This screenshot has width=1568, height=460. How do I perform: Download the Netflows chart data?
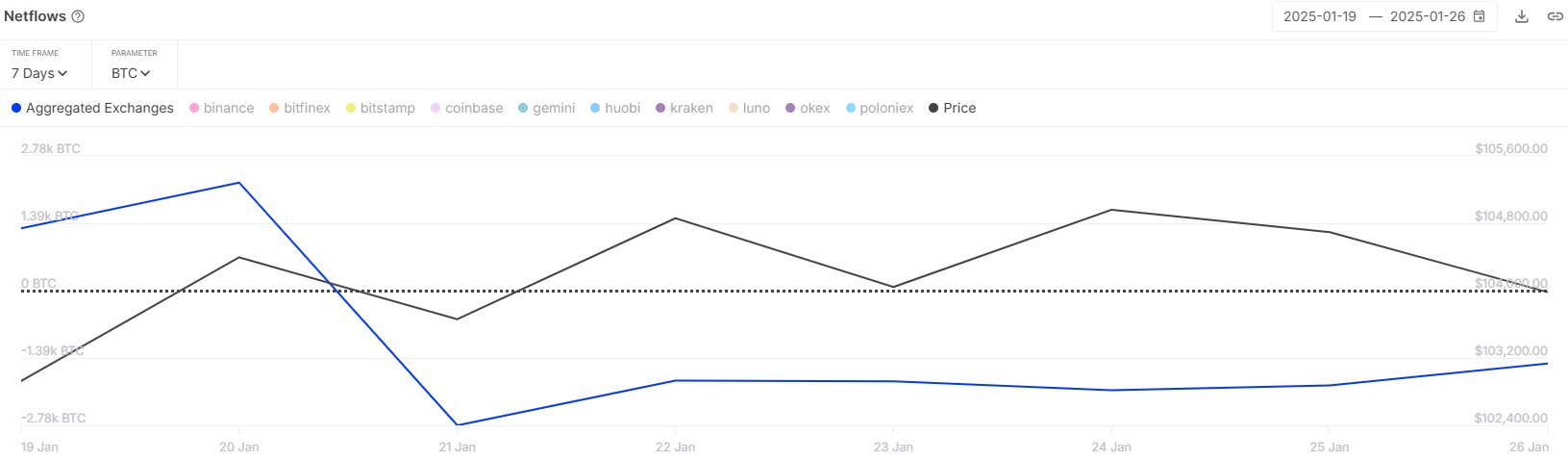tap(1522, 16)
